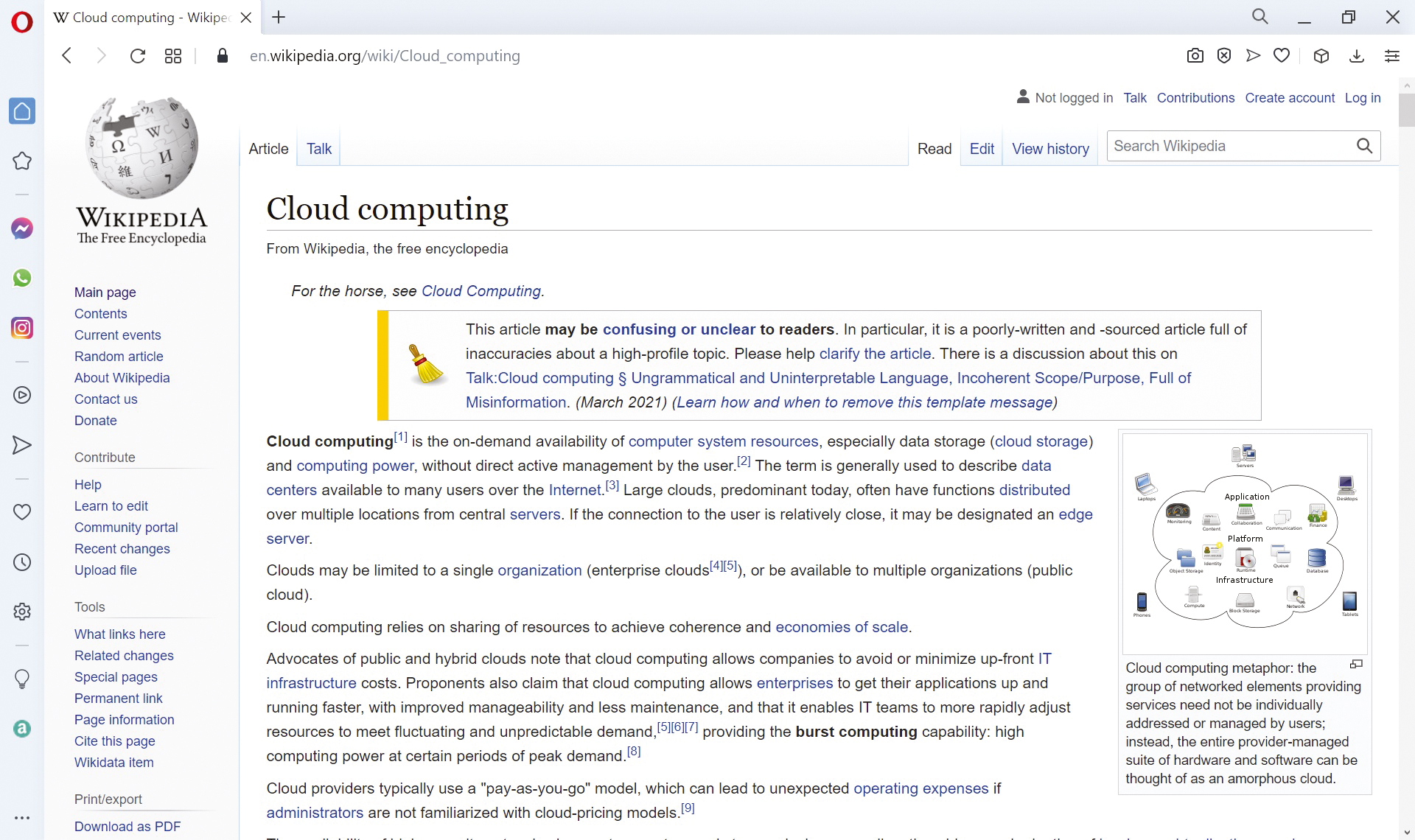Open Community portal link
The width and height of the screenshot is (1415, 840).
pyautogui.click(x=126, y=528)
